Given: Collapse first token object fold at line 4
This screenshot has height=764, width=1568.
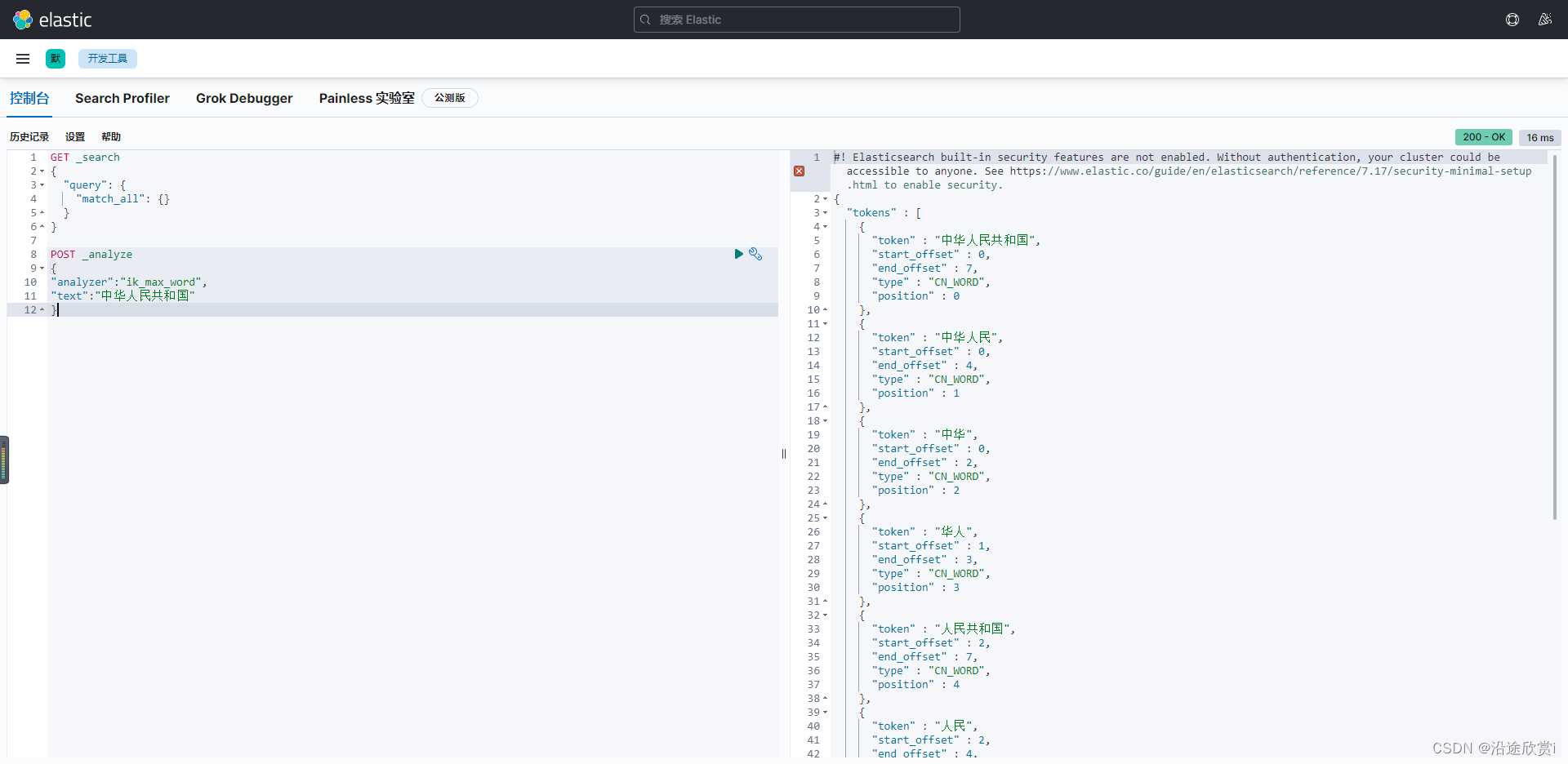Looking at the screenshot, I should [825, 227].
